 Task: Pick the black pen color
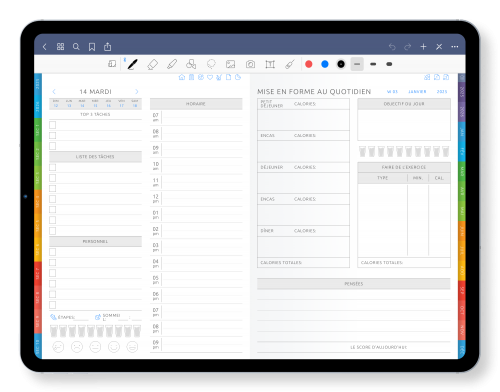click(341, 64)
